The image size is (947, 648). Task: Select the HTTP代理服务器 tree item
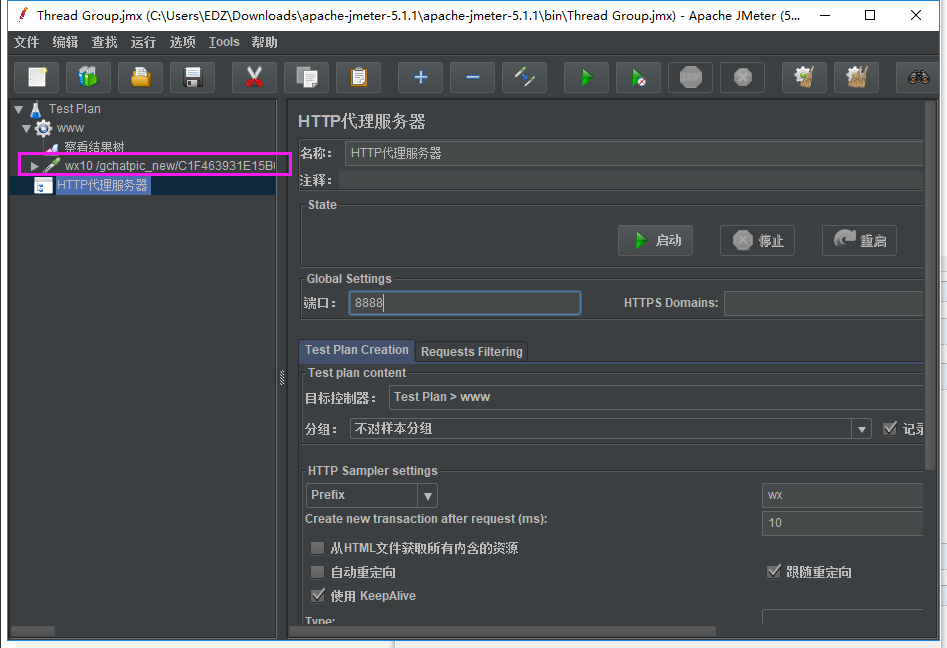[102, 185]
